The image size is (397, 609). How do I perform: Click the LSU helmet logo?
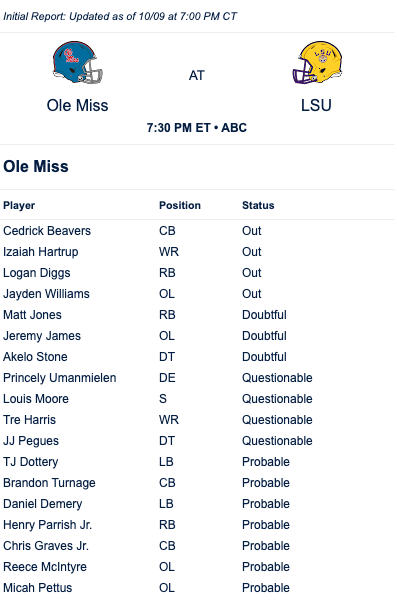coord(317,62)
